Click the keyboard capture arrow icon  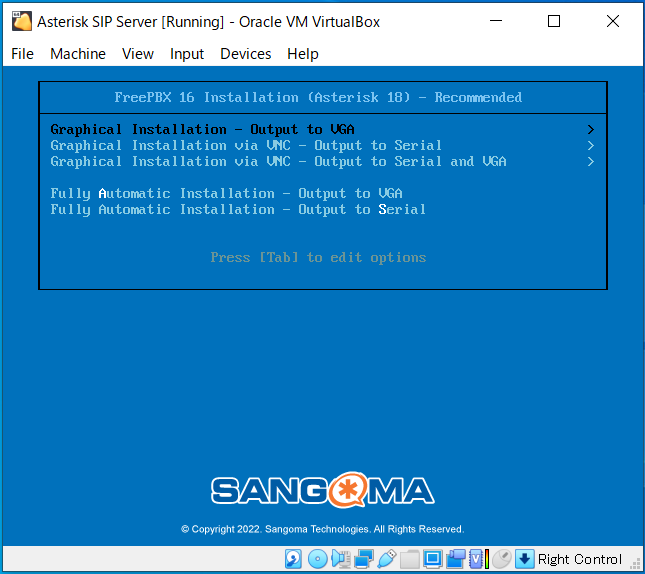point(524,559)
